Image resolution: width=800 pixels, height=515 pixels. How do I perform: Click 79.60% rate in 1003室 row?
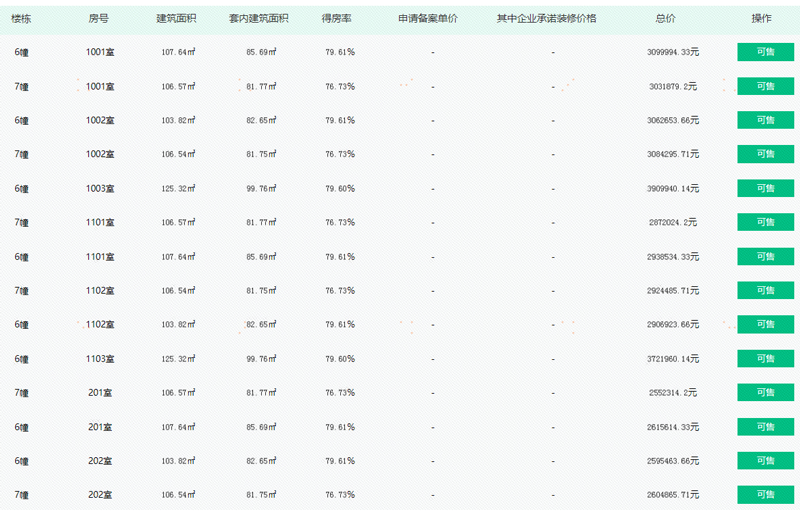340,188
